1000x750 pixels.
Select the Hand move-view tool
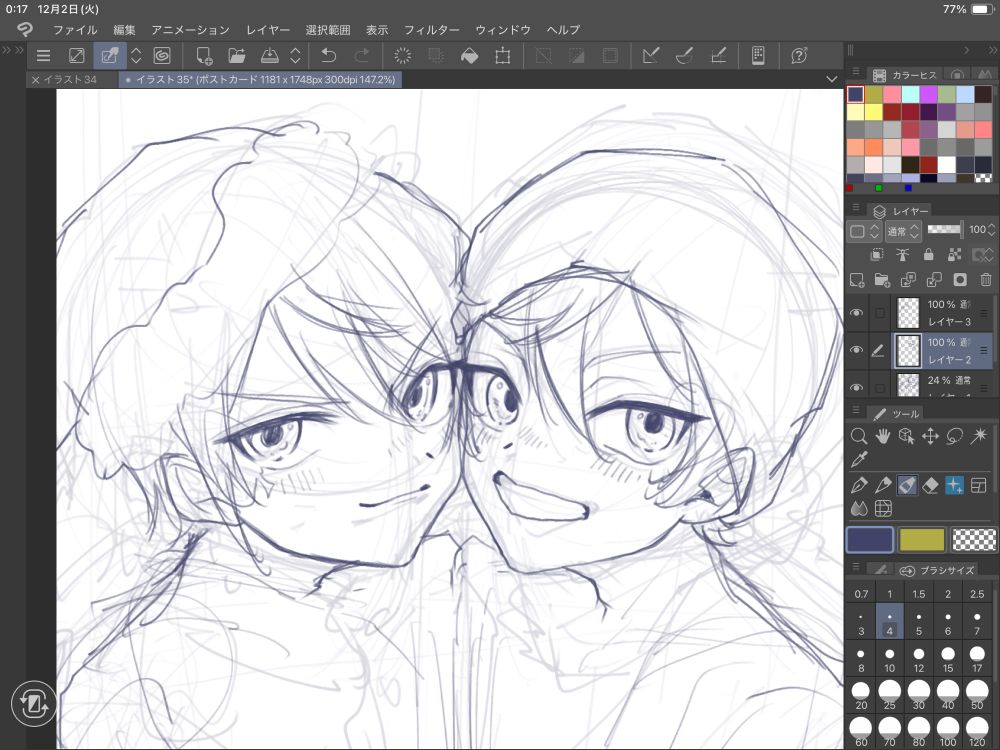tap(883, 436)
